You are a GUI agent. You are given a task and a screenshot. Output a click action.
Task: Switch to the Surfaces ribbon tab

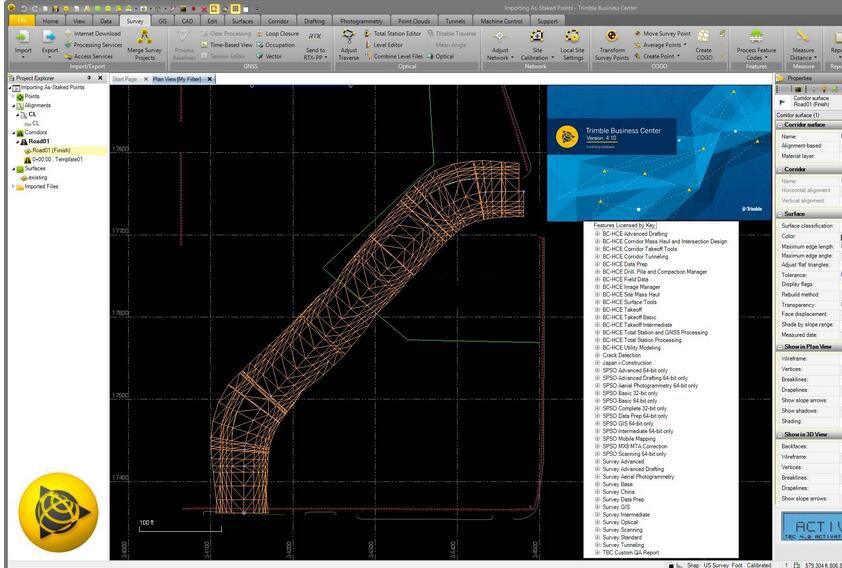(x=243, y=21)
